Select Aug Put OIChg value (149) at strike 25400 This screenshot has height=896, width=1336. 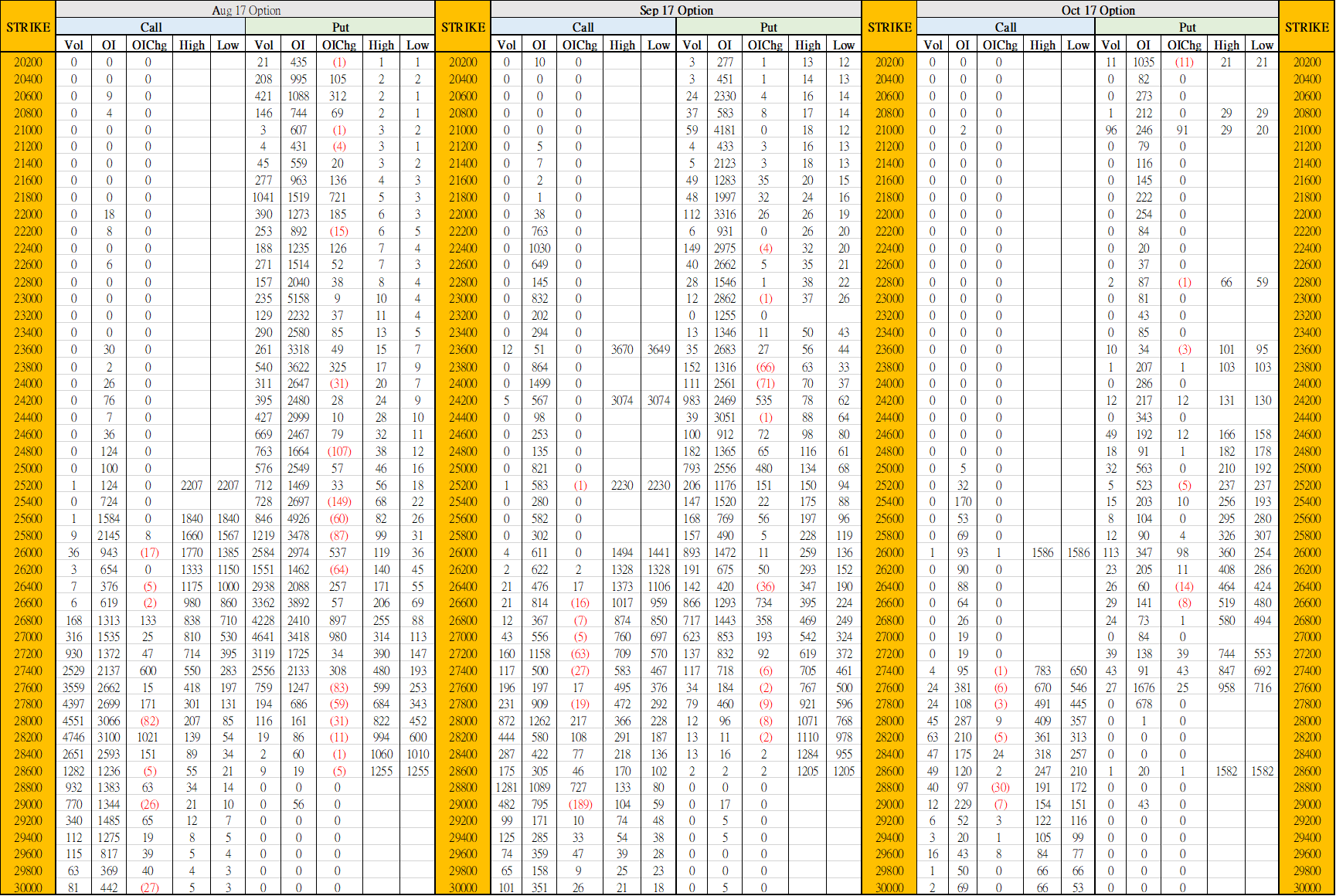338,501
